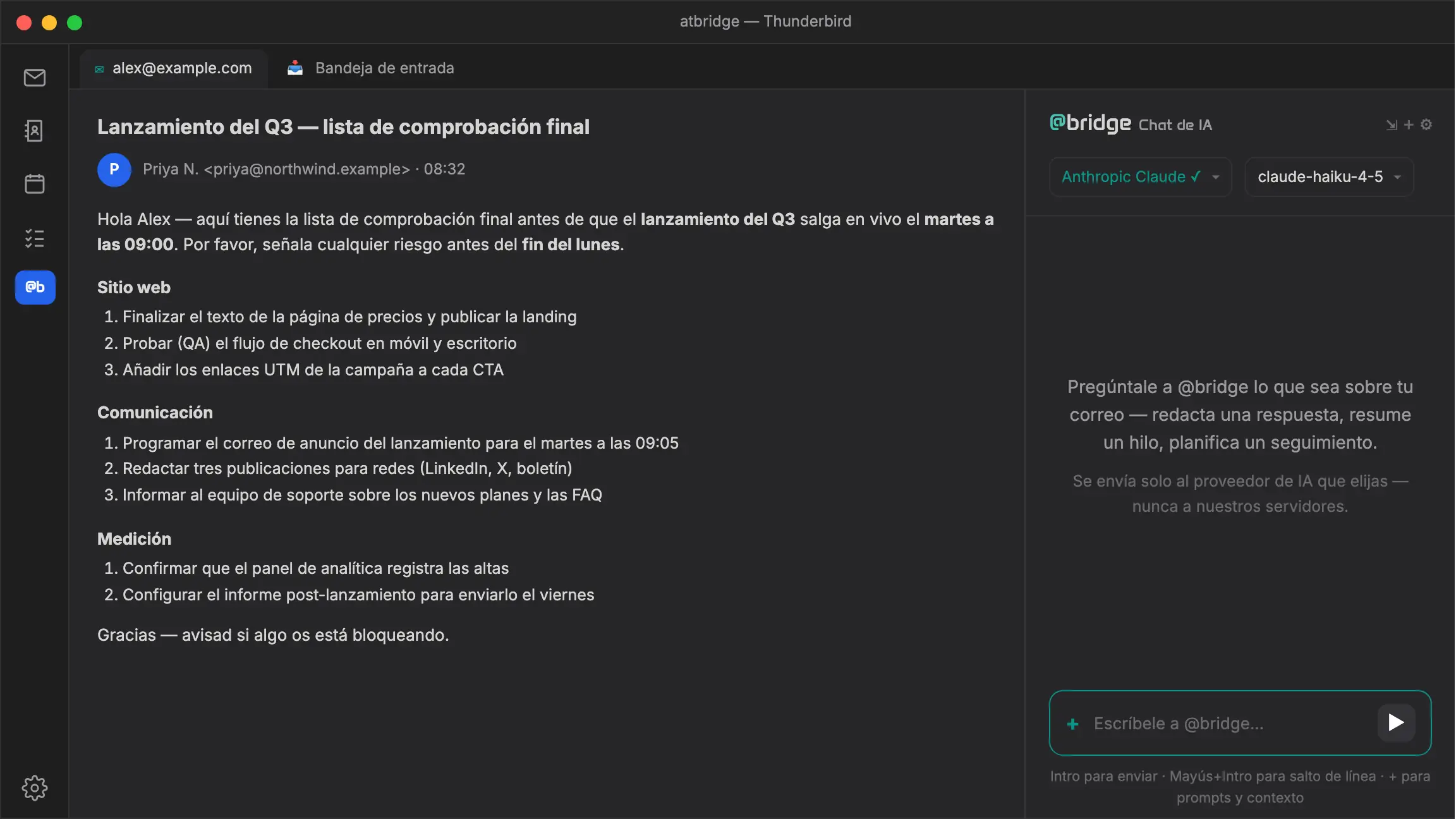Click the collapse arrow icon in @bridge header

tap(1392, 125)
